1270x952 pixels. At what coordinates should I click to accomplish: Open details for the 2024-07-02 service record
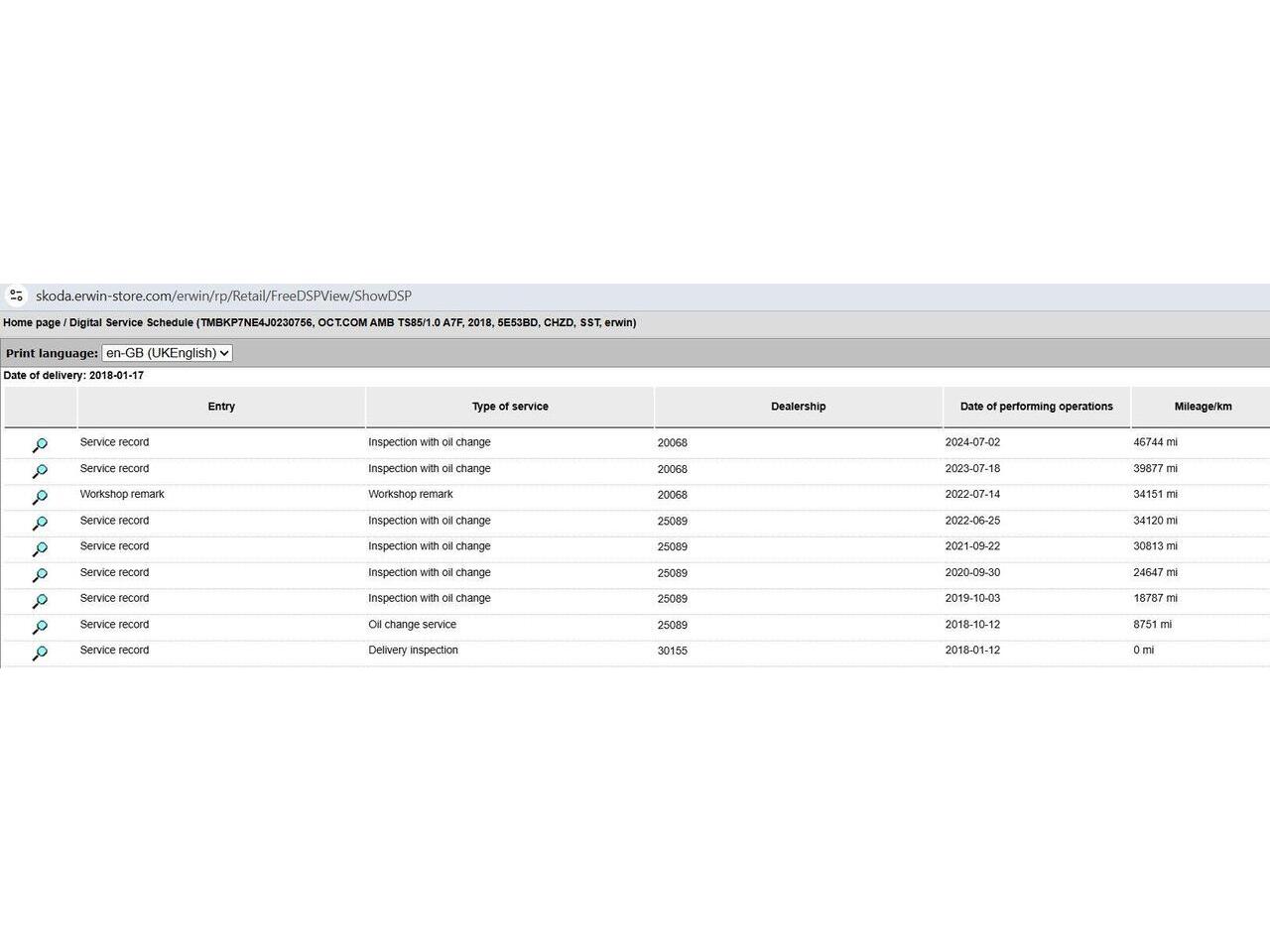click(40, 445)
